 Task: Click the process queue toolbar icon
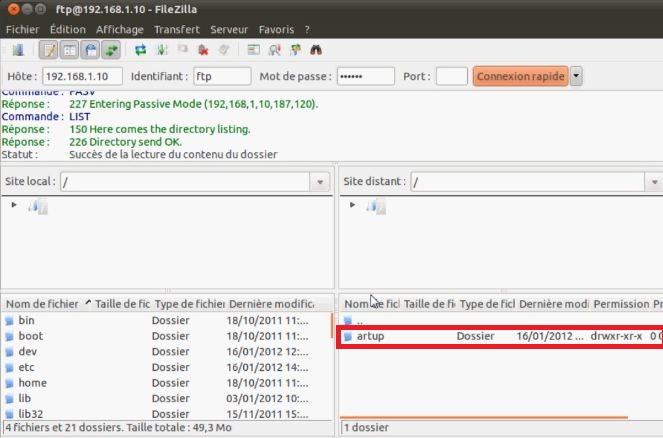click(162, 50)
